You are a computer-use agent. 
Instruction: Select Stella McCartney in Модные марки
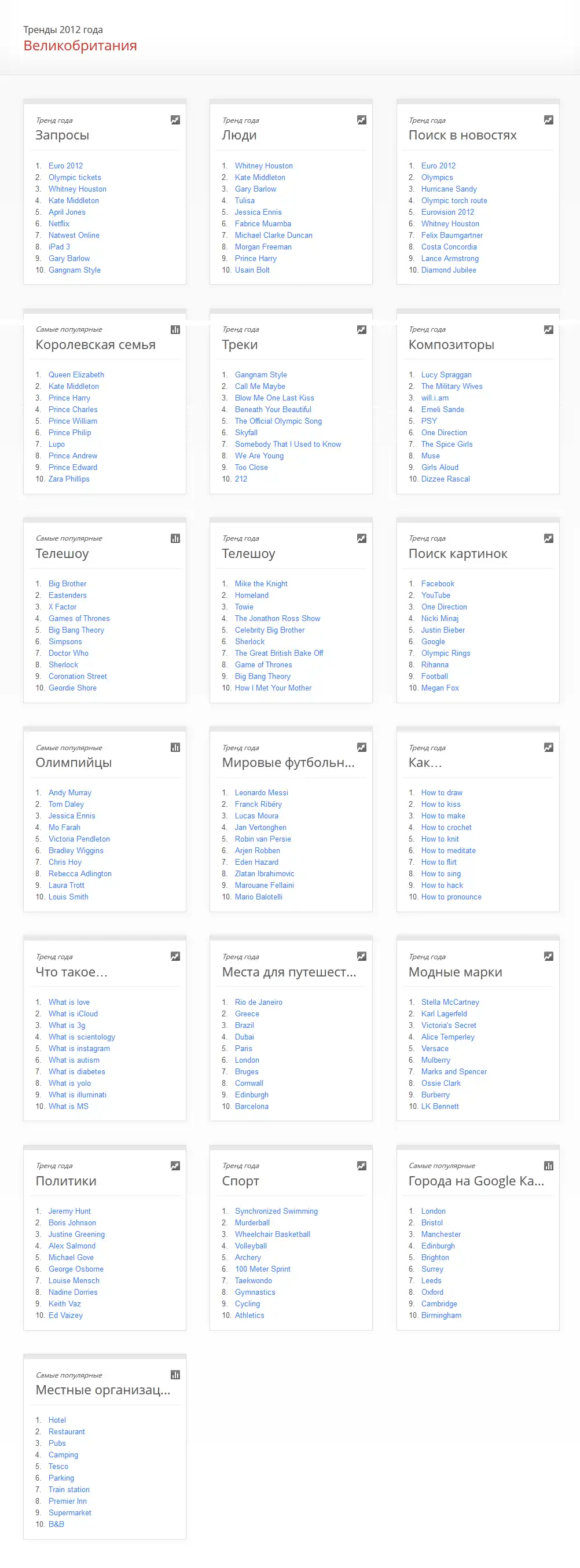[x=450, y=1002]
